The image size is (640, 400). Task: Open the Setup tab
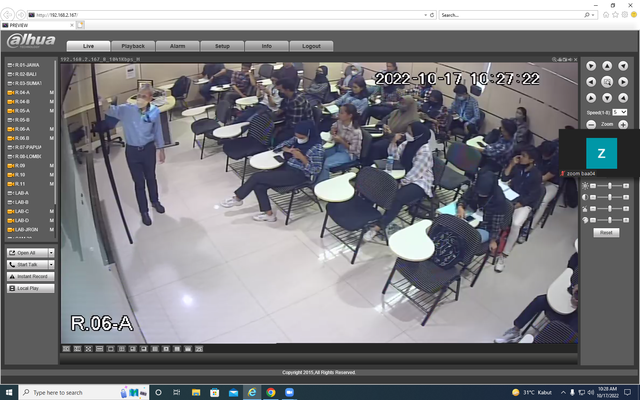coord(222,46)
